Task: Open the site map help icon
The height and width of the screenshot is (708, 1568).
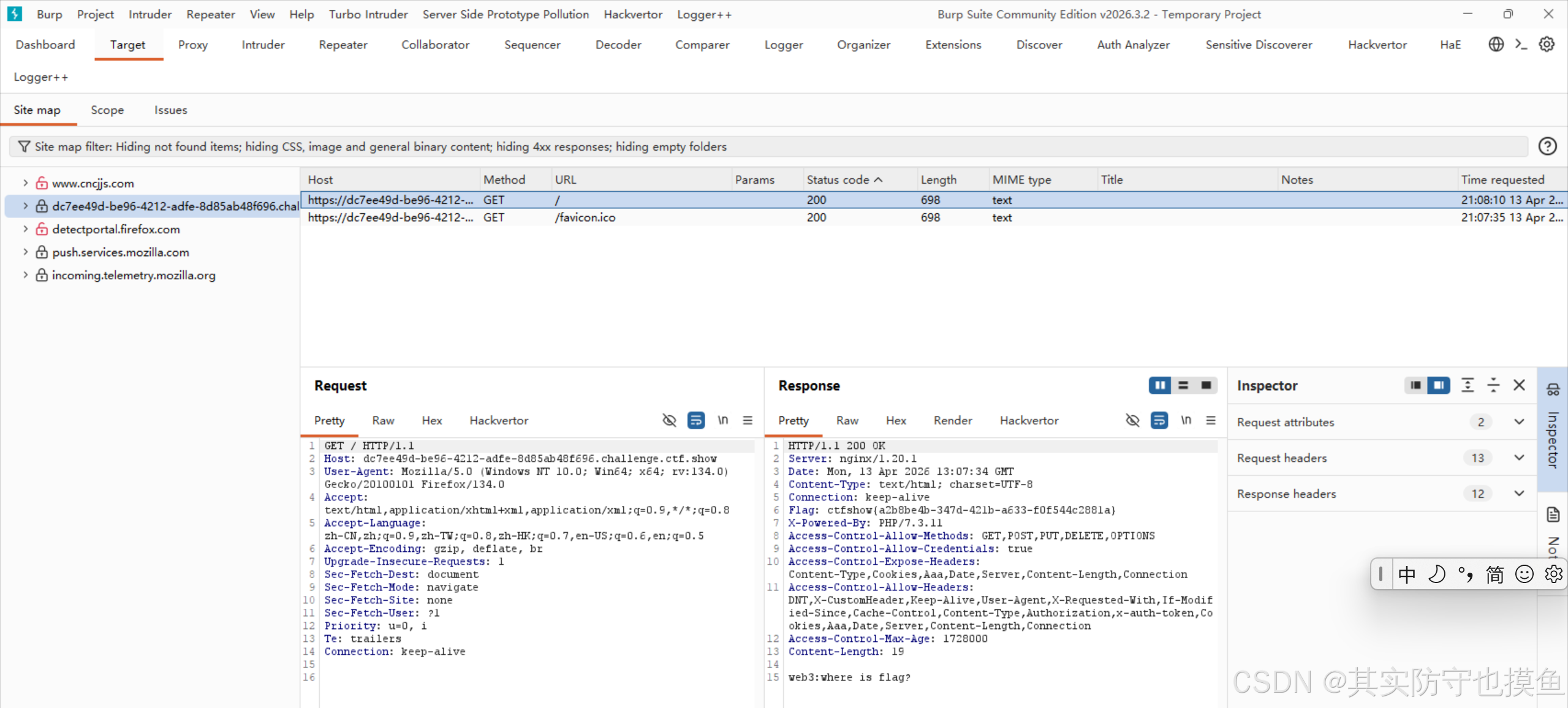Action: 1547,146
